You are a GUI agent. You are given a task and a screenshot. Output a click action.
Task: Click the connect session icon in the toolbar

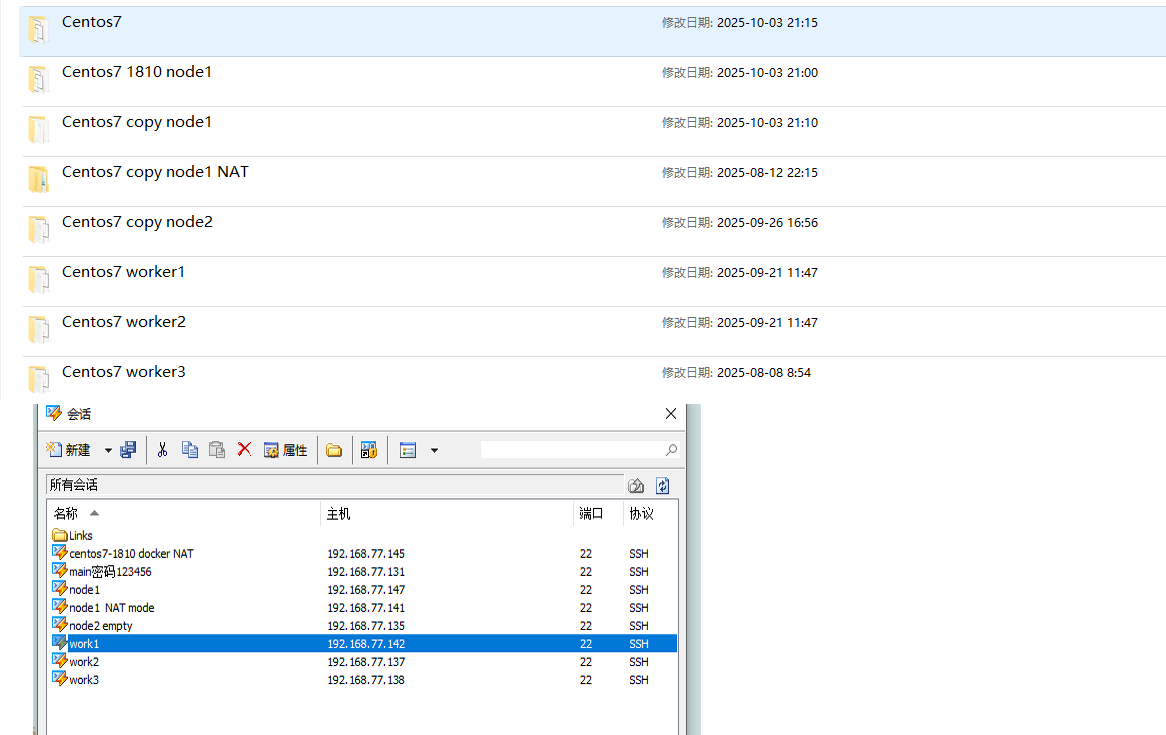click(128, 450)
